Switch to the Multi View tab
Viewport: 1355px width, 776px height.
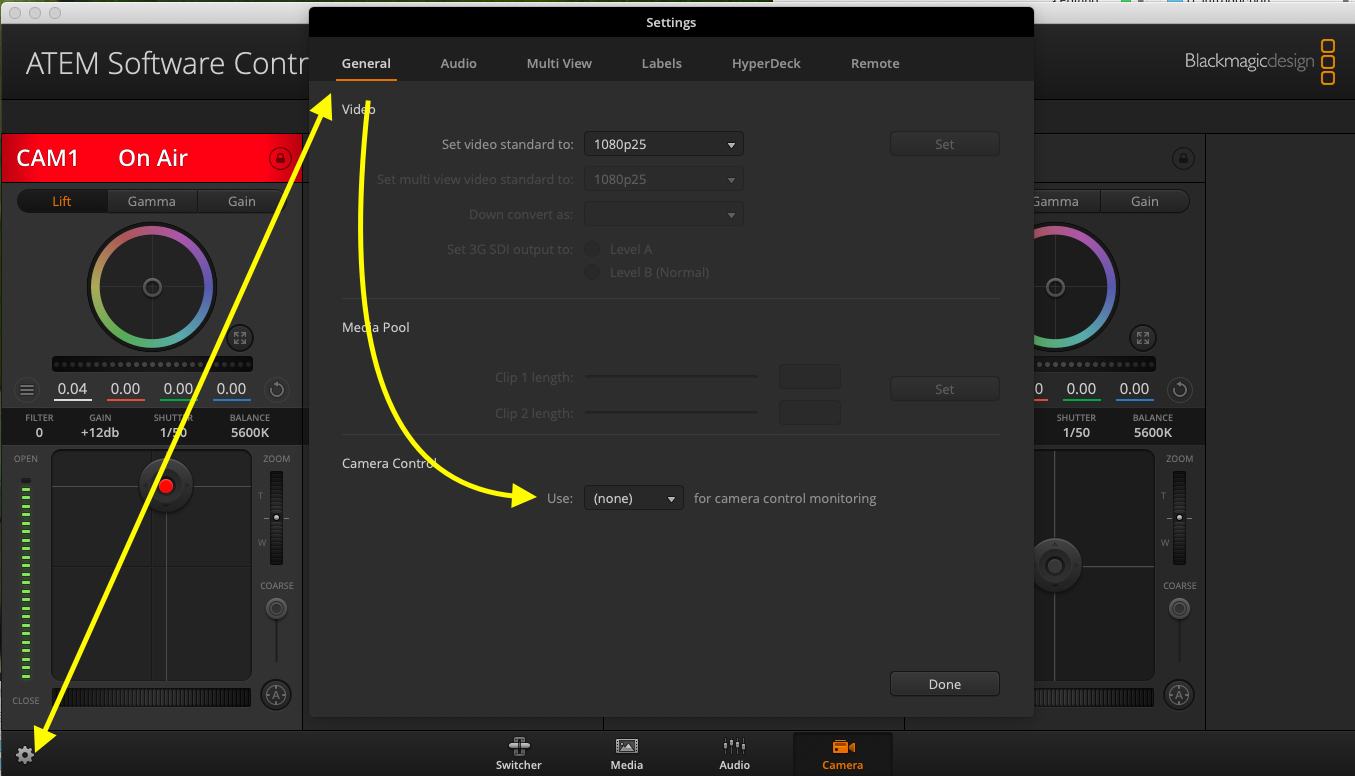pos(559,63)
